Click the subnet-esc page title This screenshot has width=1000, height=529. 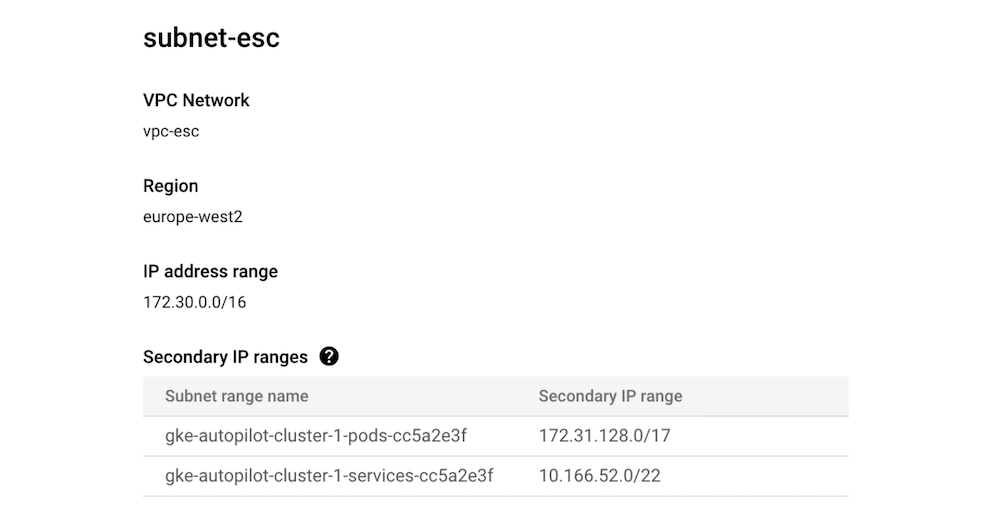click(211, 38)
